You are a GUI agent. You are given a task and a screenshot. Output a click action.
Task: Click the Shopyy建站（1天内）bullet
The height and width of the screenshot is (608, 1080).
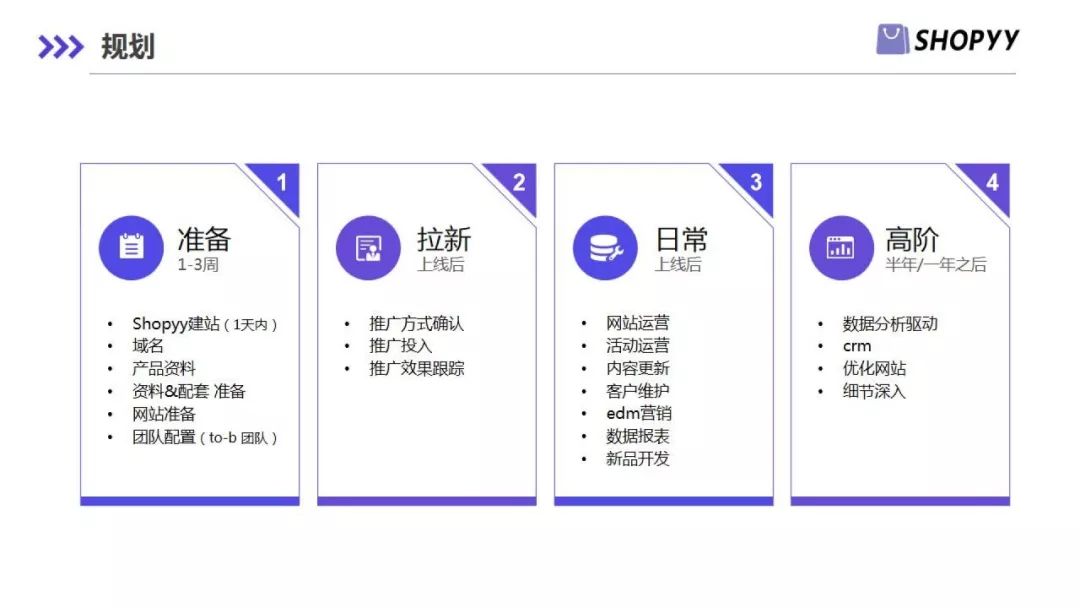tap(205, 324)
